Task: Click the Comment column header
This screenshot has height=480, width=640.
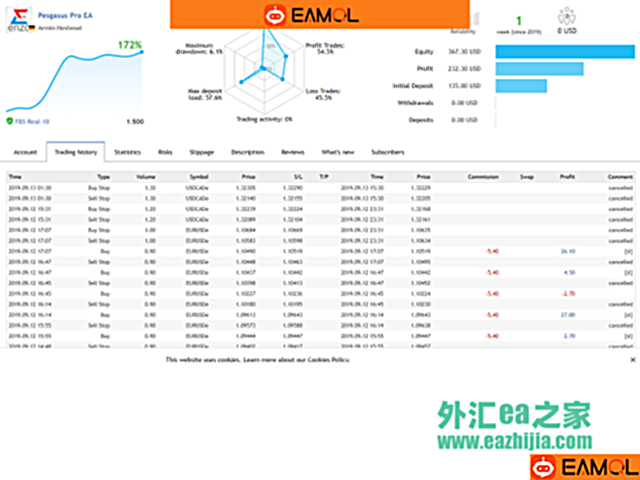Action: [x=620, y=177]
